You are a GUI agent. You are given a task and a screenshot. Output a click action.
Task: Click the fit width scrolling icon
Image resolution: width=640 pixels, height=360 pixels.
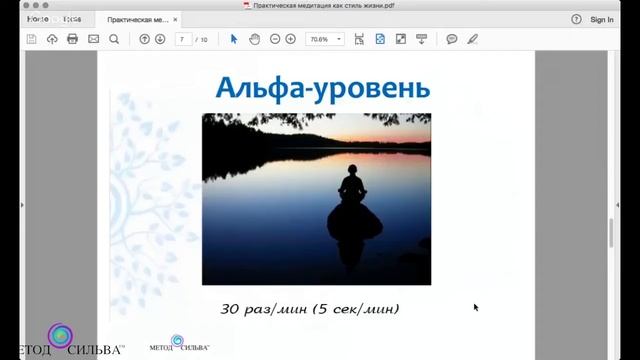pyautogui.click(x=359, y=39)
